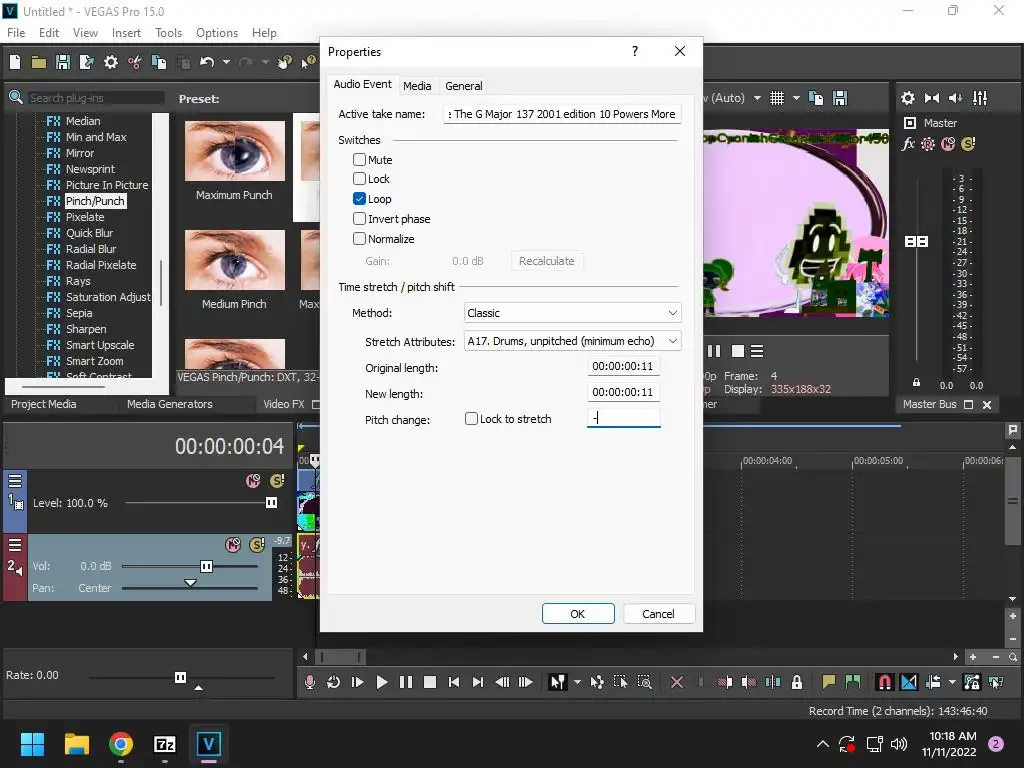Open the Options menu
Image resolution: width=1024 pixels, height=768 pixels.
click(217, 33)
